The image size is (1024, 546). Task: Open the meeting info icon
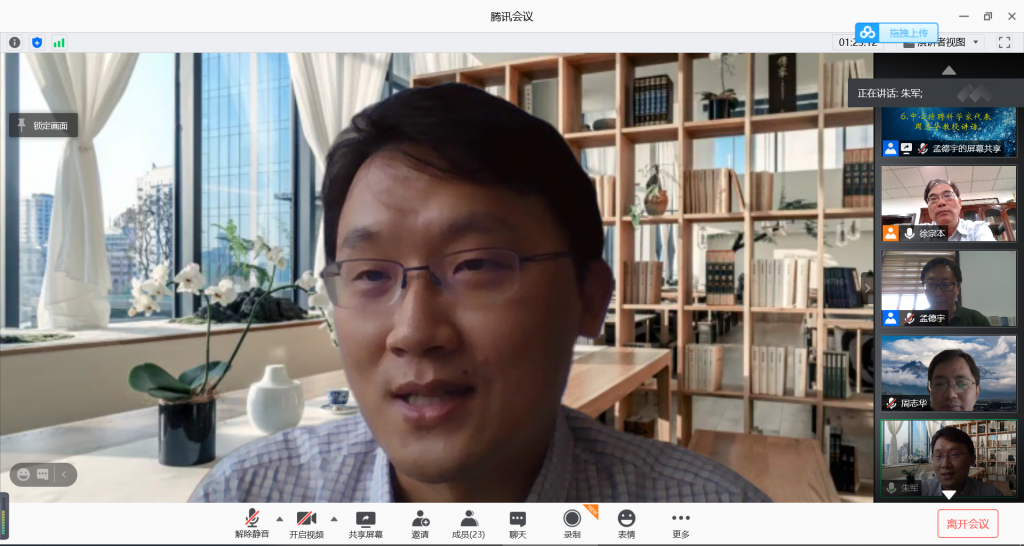point(14,42)
